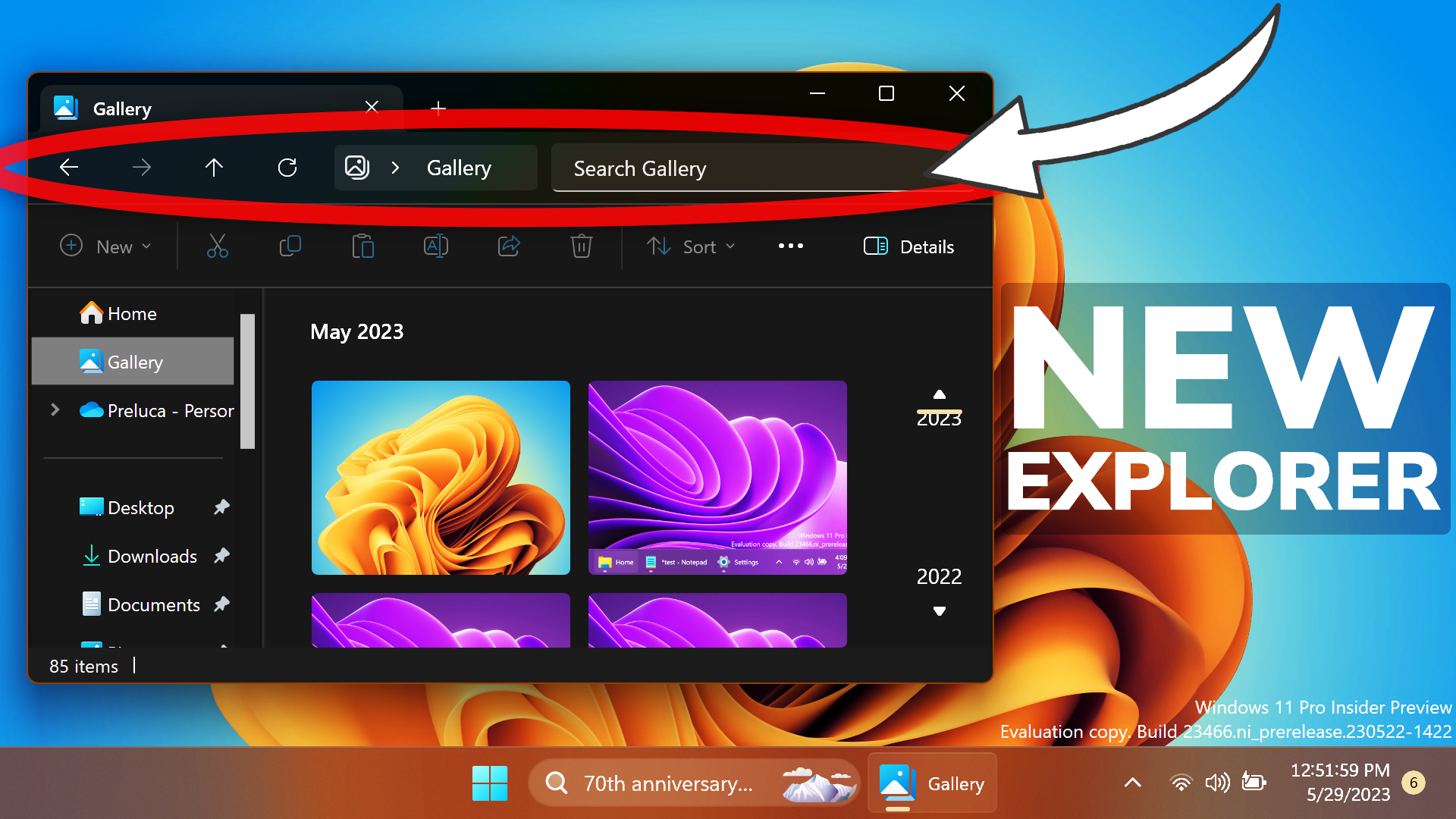Click the Rename icon
The height and width of the screenshot is (819, 1456).
click(x=435, y=246)
